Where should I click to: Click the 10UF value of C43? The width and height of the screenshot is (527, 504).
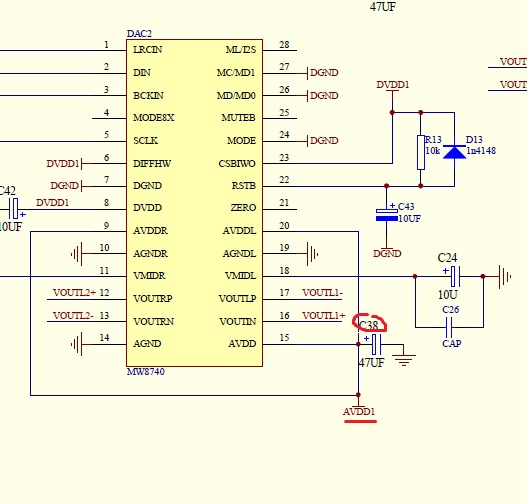(x=409, y=219)
